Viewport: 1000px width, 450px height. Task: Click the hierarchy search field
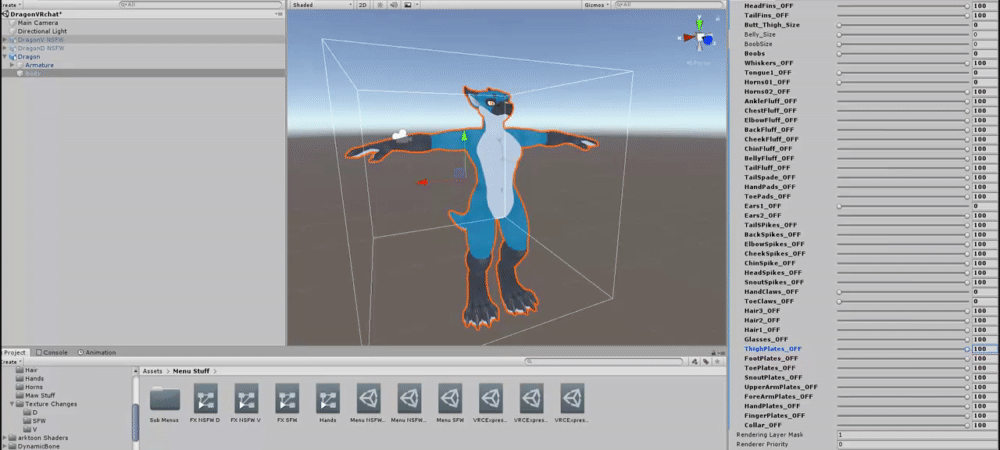click(202, 4)
